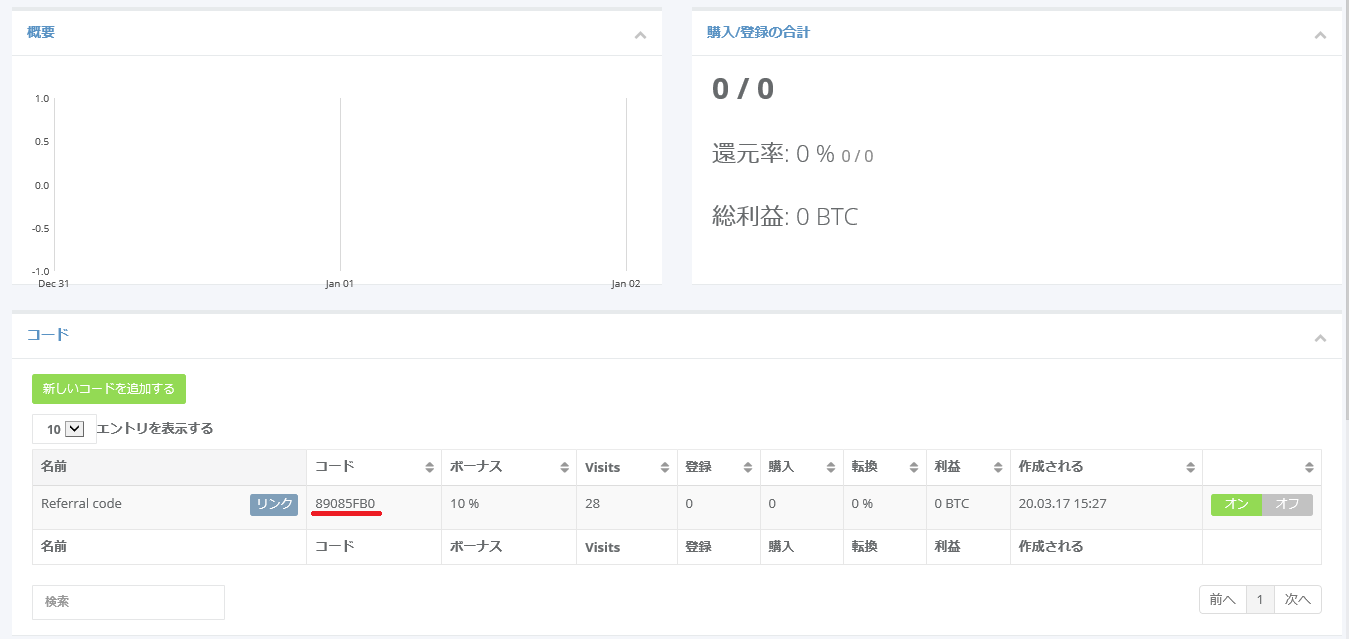This screenshot has width=1349, height=639.
Task: Go to next page with 次へ
Action: [1297, 599]
